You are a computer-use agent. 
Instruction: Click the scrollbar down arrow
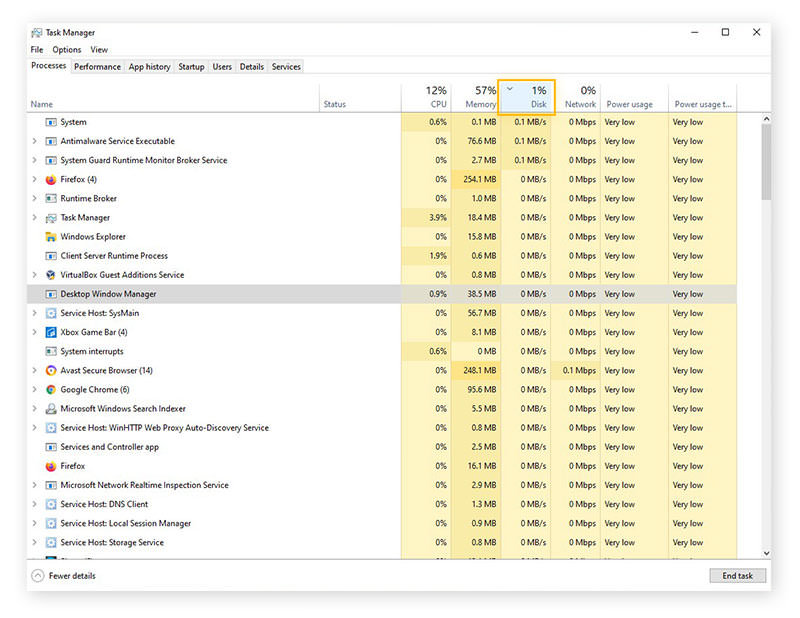[x=766, y=553]
